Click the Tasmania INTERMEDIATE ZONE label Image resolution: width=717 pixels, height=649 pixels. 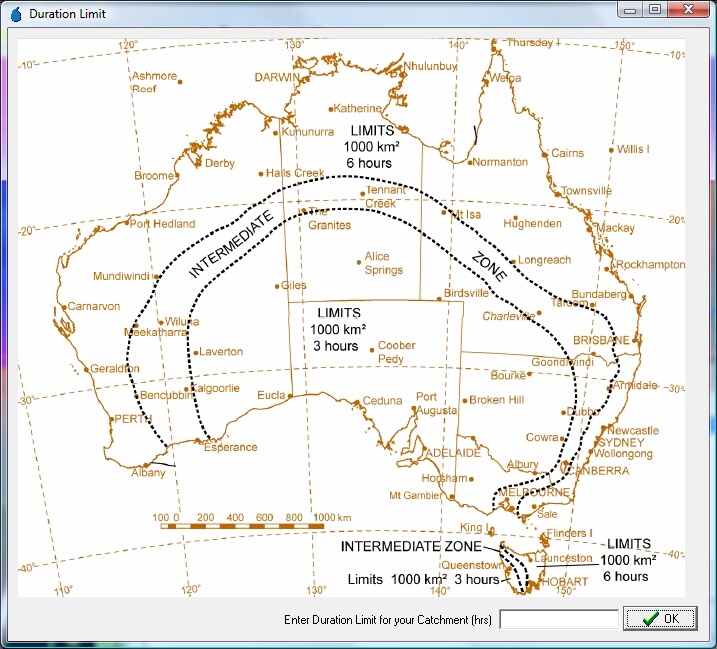410,547
